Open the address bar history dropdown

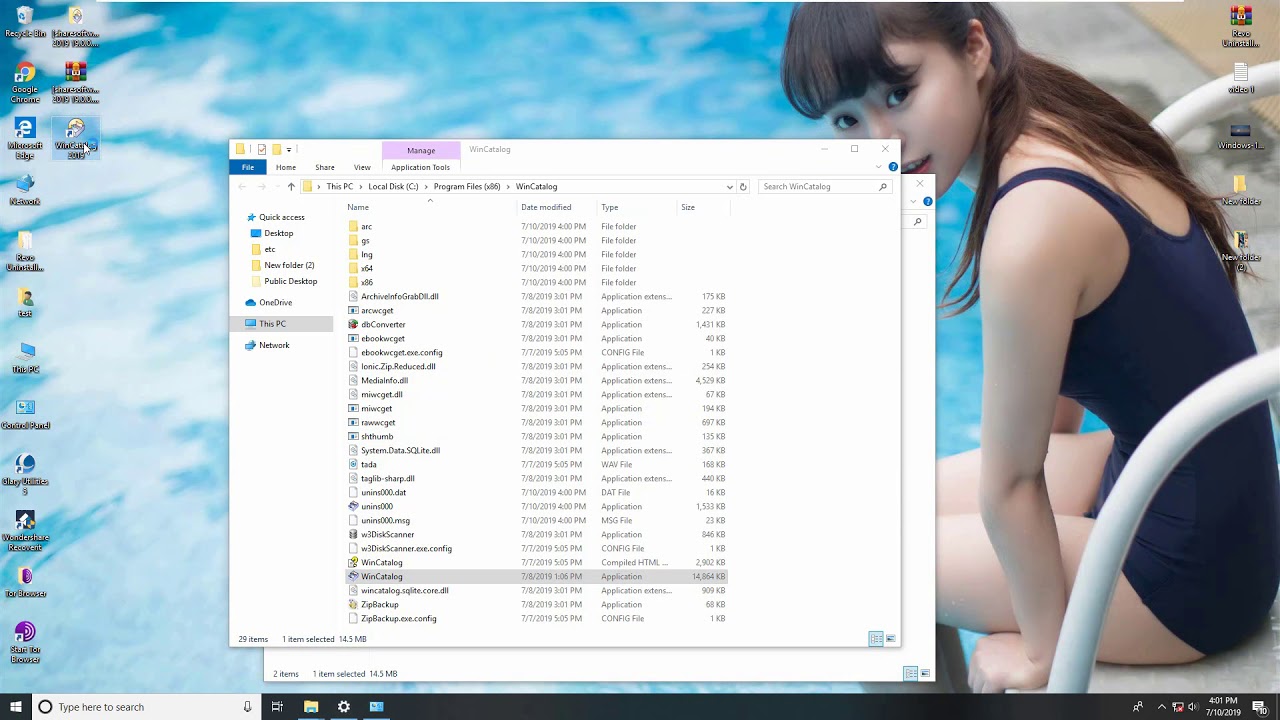pos(729,187)
